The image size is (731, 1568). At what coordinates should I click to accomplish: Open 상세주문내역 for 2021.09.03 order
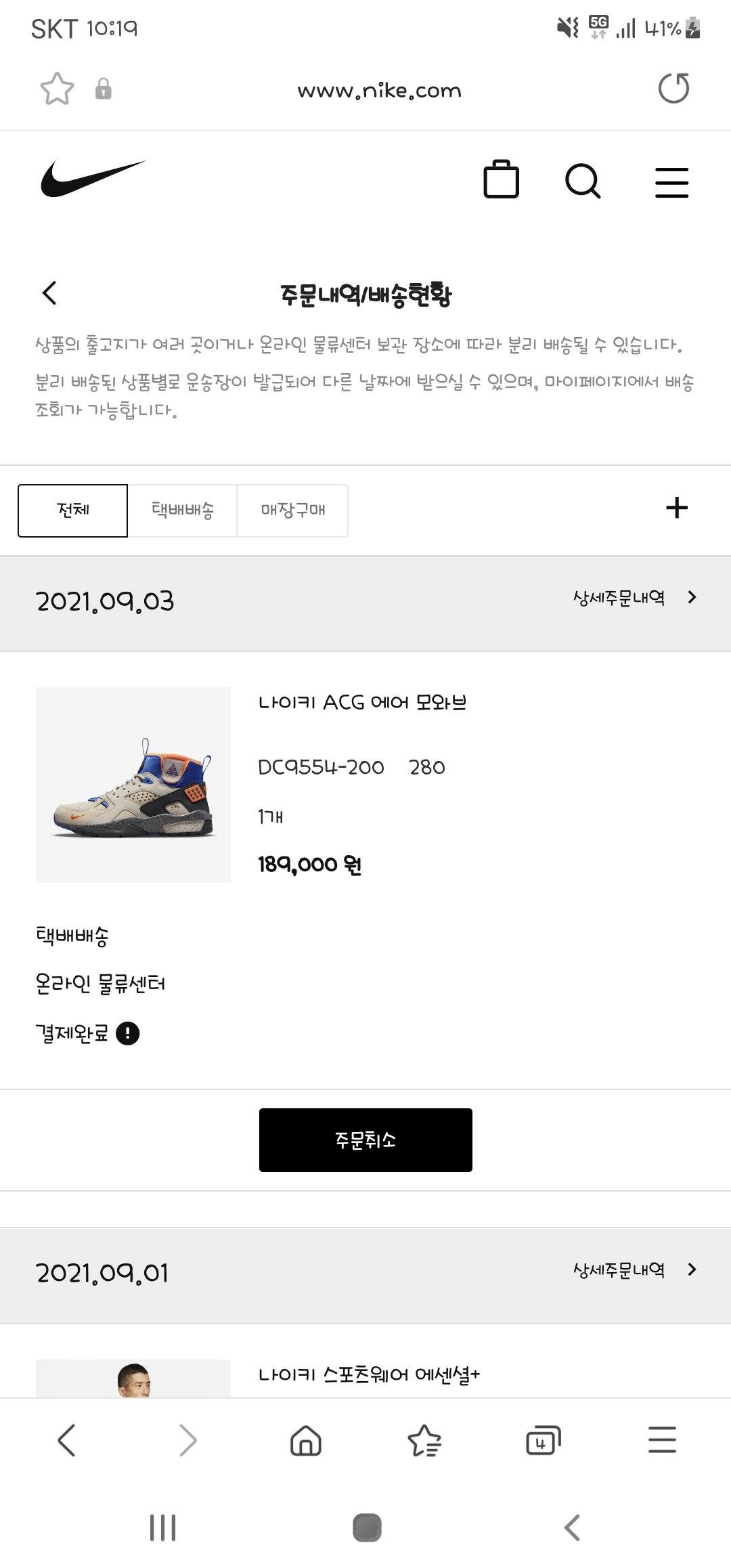tap(634, 598)
